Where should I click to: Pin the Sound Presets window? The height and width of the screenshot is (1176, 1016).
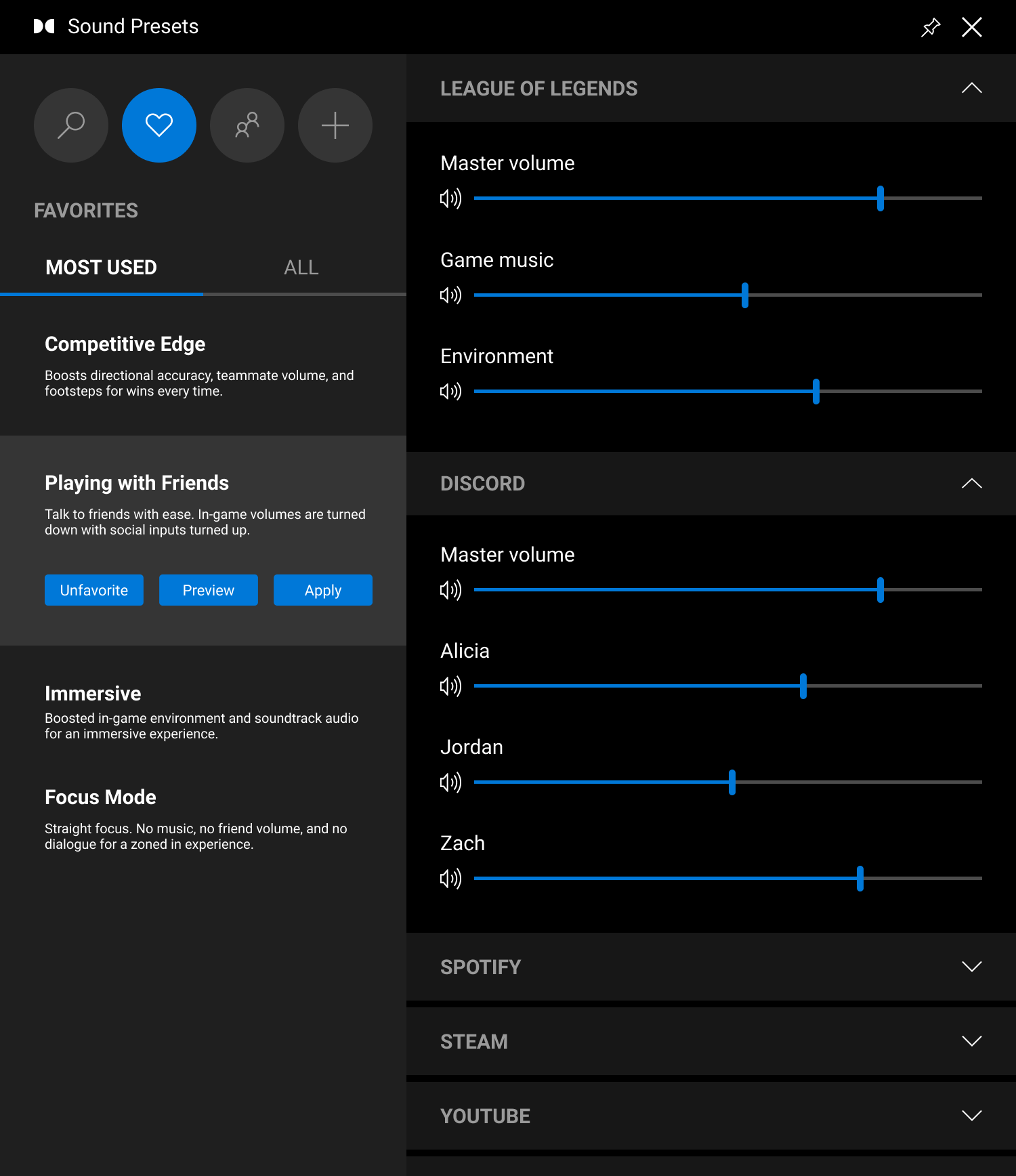[x=931, y=27]
